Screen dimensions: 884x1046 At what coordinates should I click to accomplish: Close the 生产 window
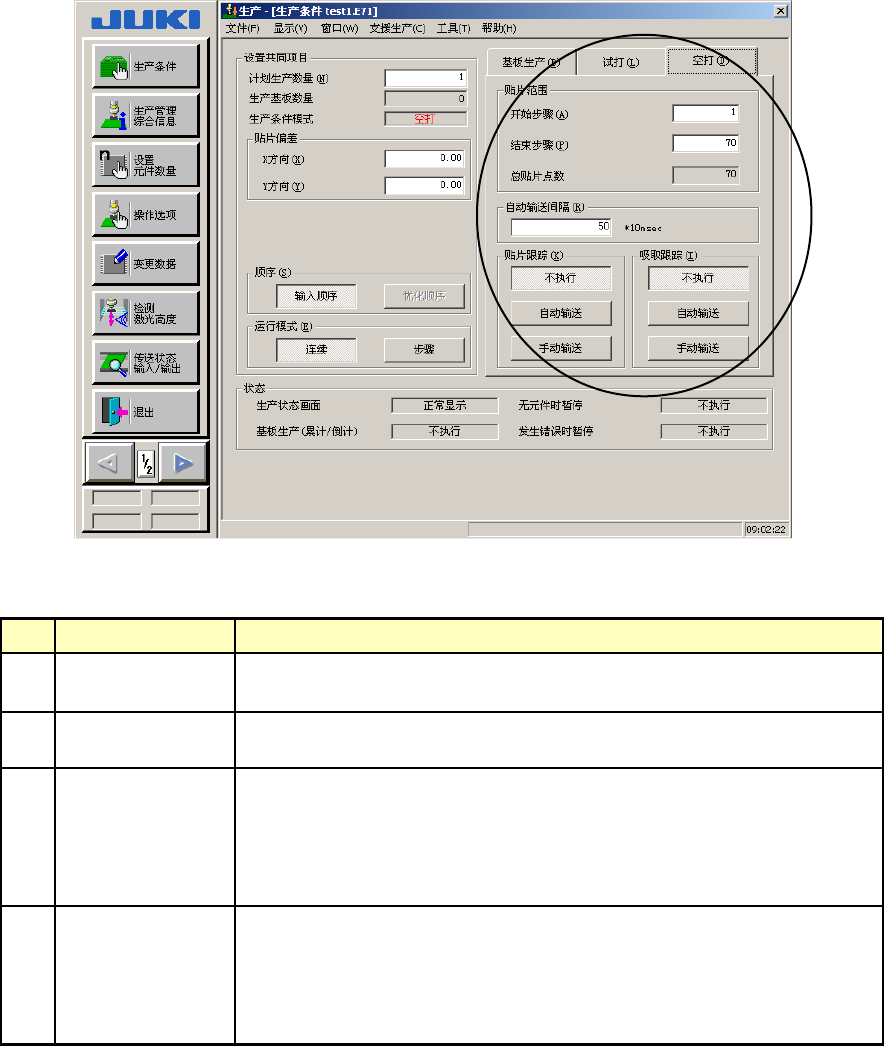[x=781, y=11]
